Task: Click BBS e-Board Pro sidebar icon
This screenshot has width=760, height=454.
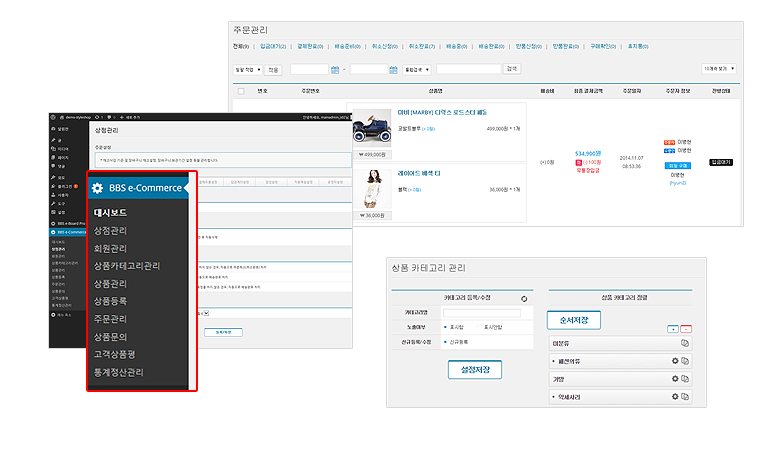Action: click(x=53, y=223)
